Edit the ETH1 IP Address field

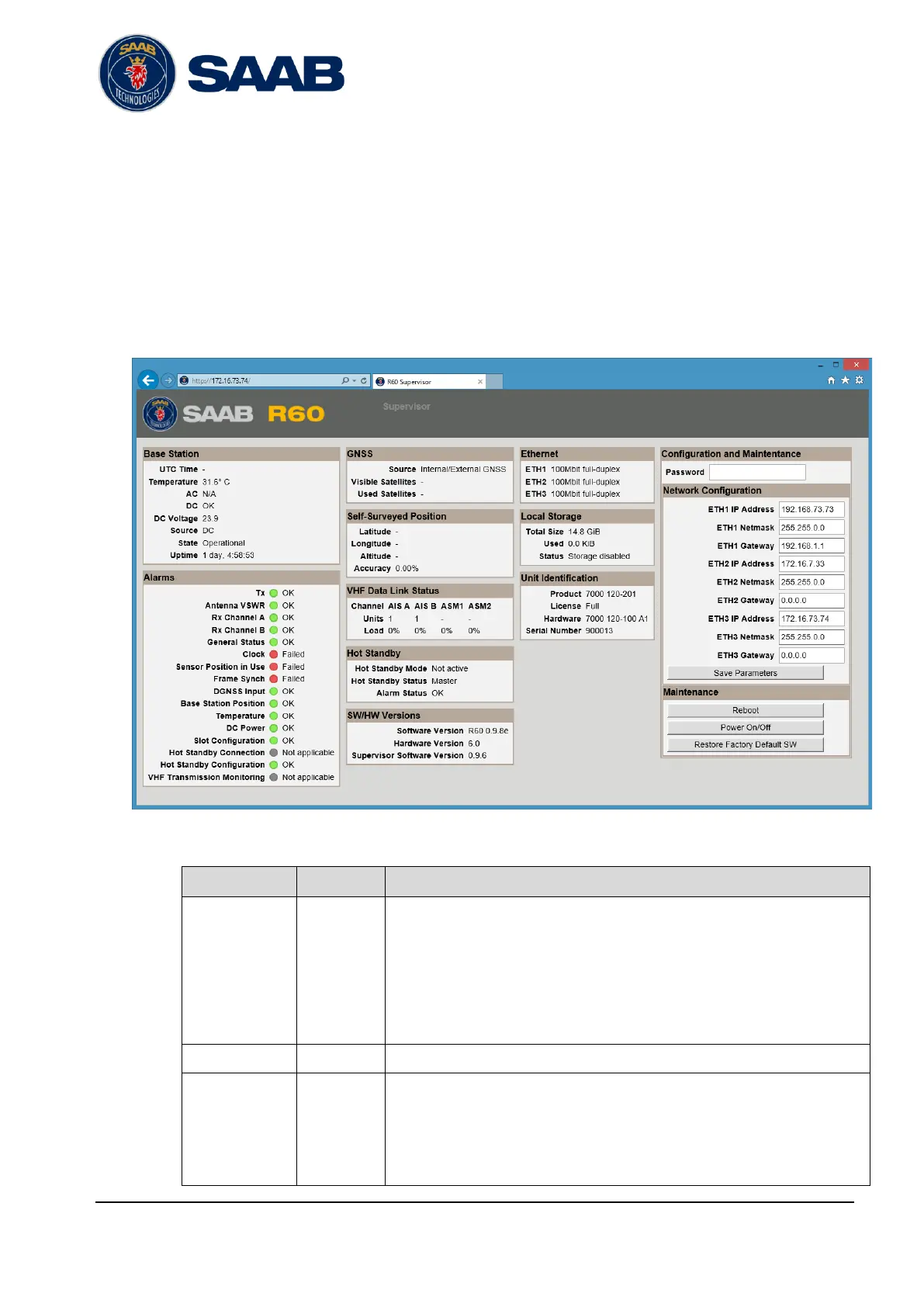click(812, 510)
